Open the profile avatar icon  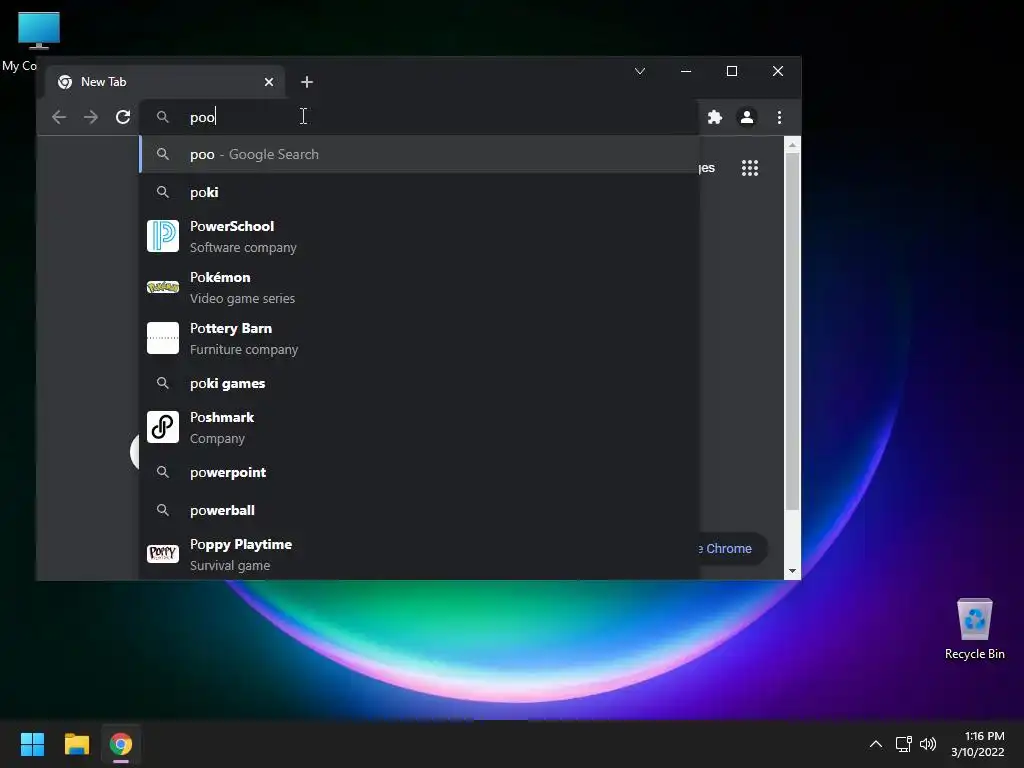747,117
